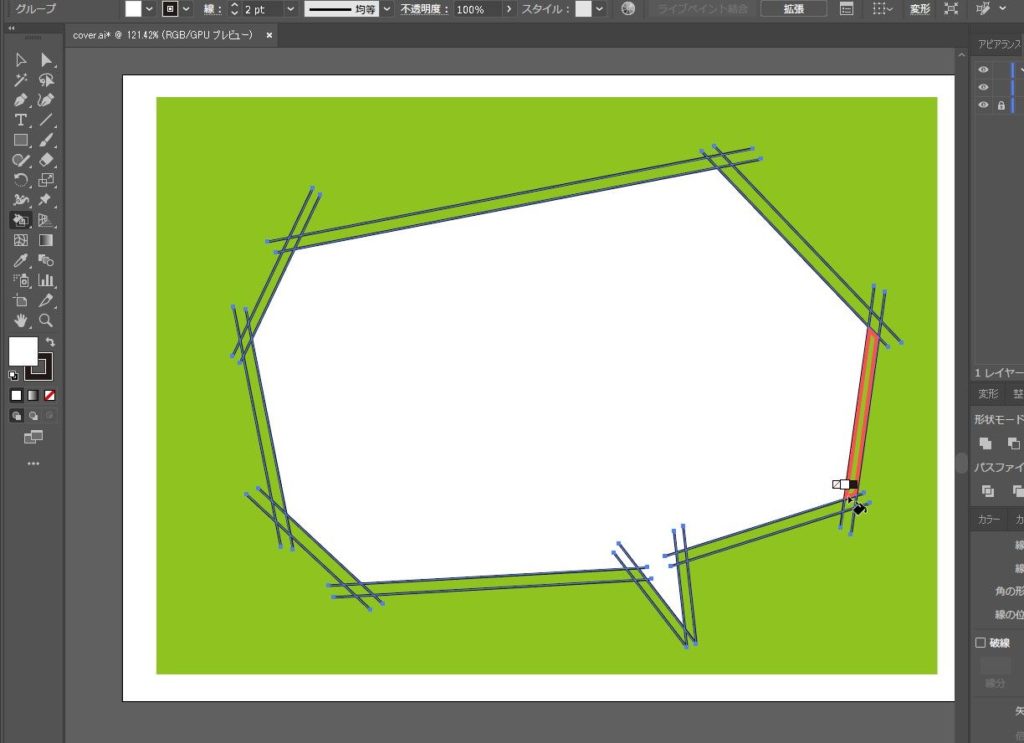Activate the Eyedropper tool
The width and height of the screenshot is (1024, 743).
click(x=20, y=260)
